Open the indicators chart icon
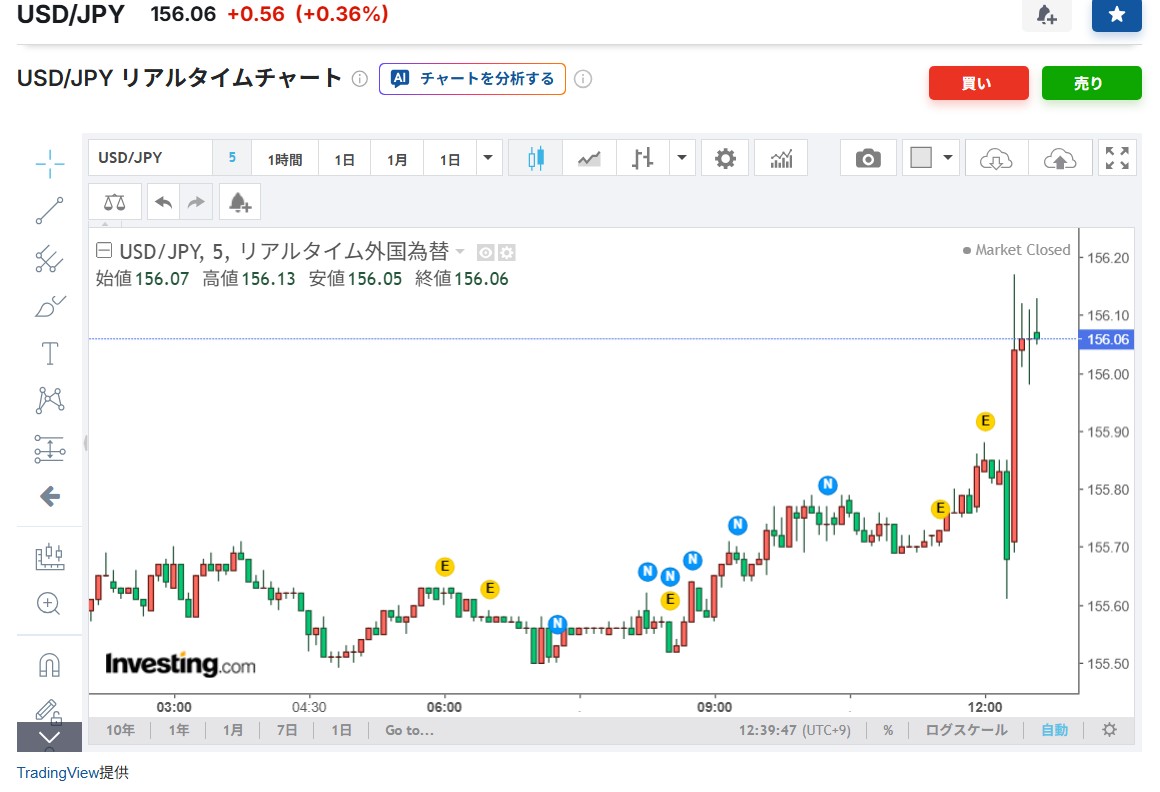Viewport: 1160px width, 792px height. pyautogui.click(x=781, y=158)
